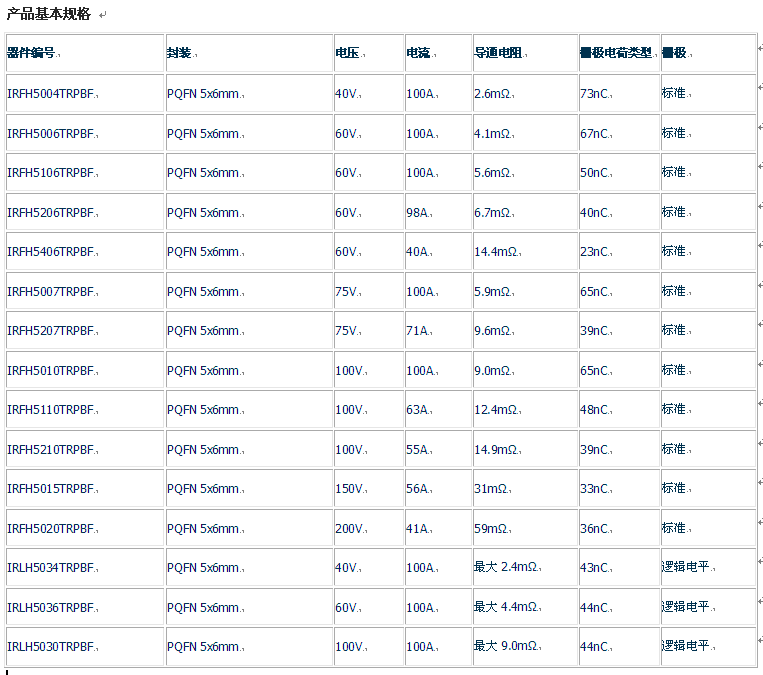Image resolution: width=763 pixels, height=675 pixels.
Task: Select the 电压 column header
Action: [x=347, y=53]
